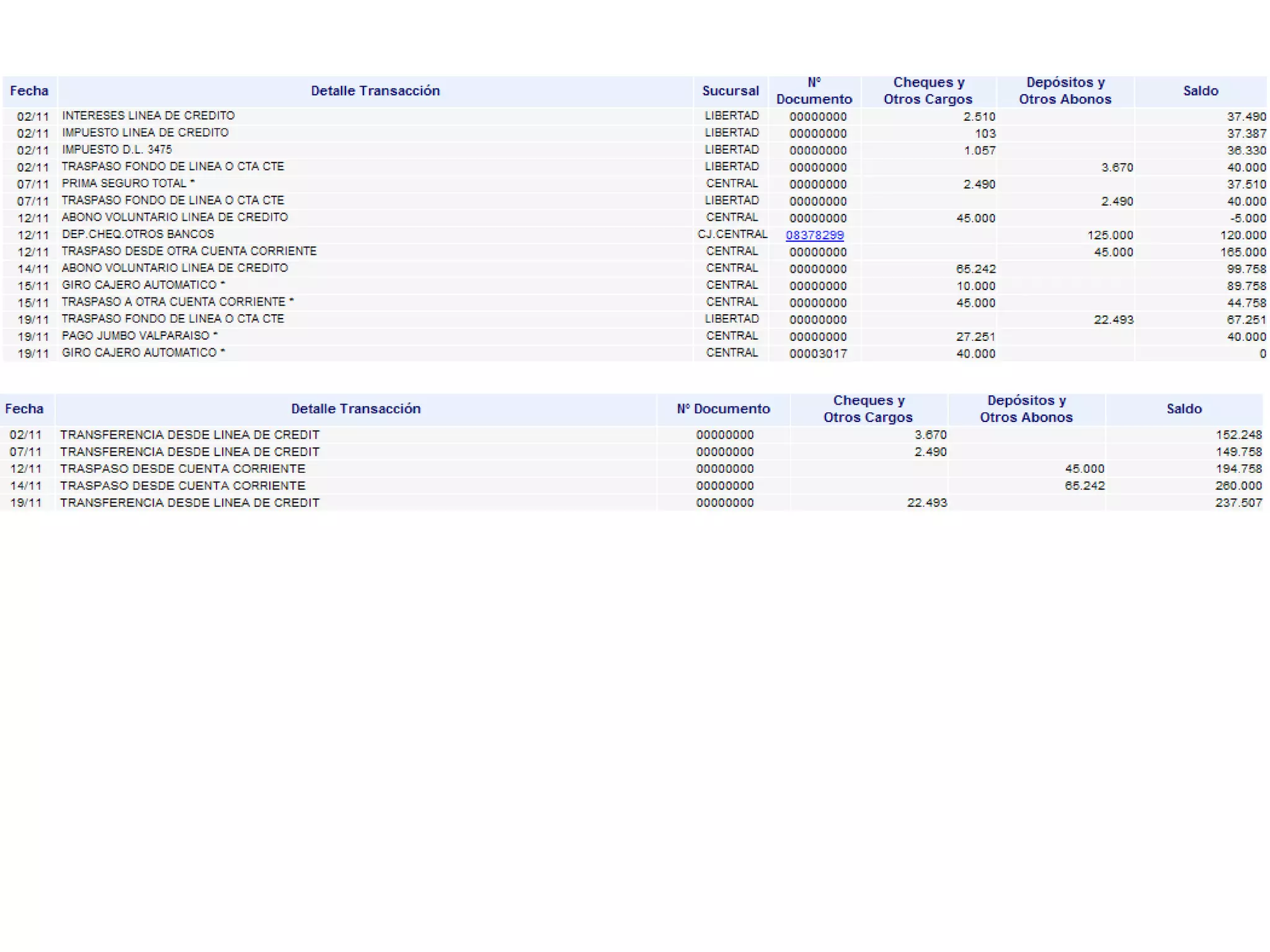The width and height of the screenshot is (1270, 952).
Task: Select DEP.CHEQ.OTROS BANCOS transaction text
Action: coord(138,234)
